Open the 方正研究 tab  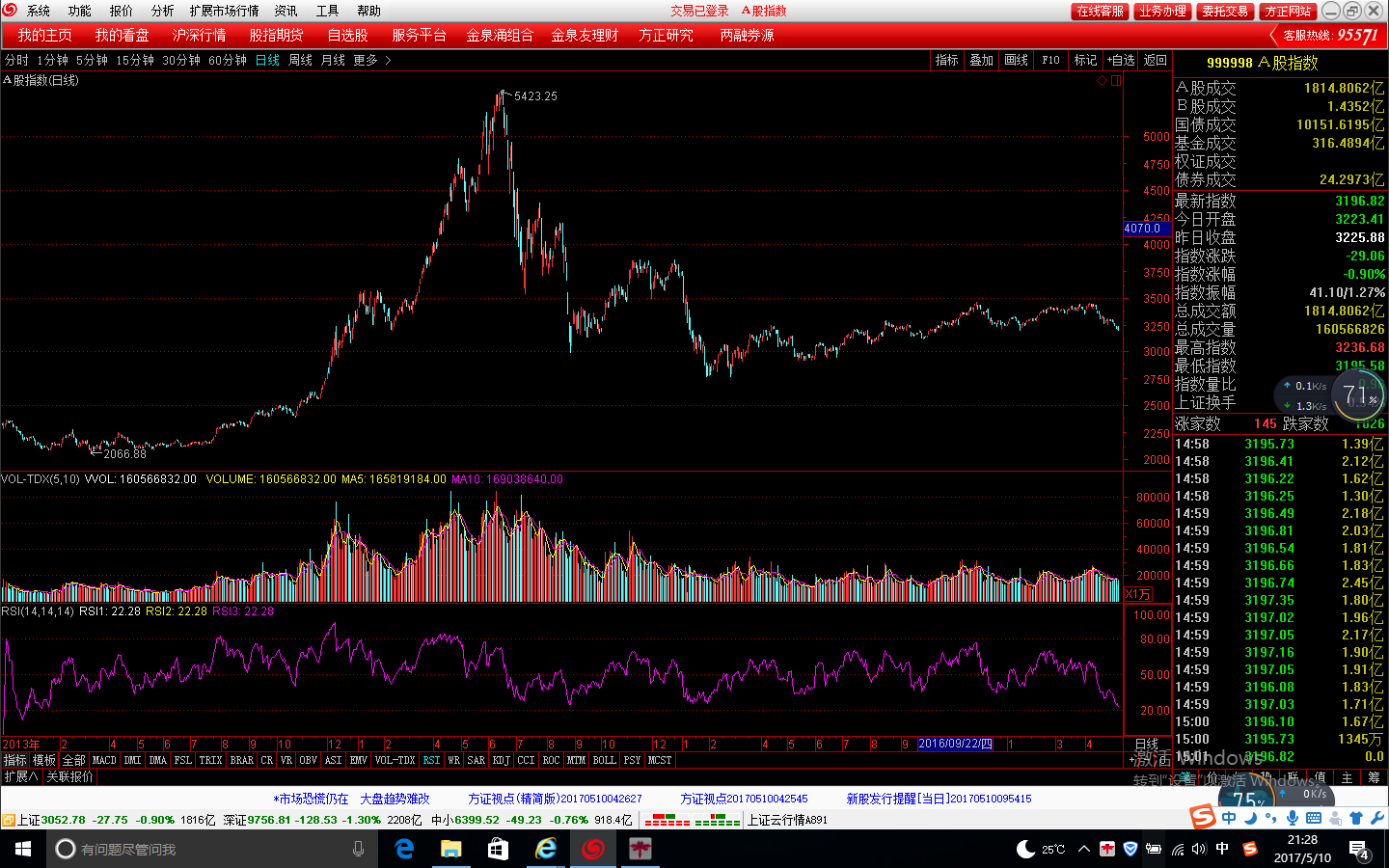[666, 35]
